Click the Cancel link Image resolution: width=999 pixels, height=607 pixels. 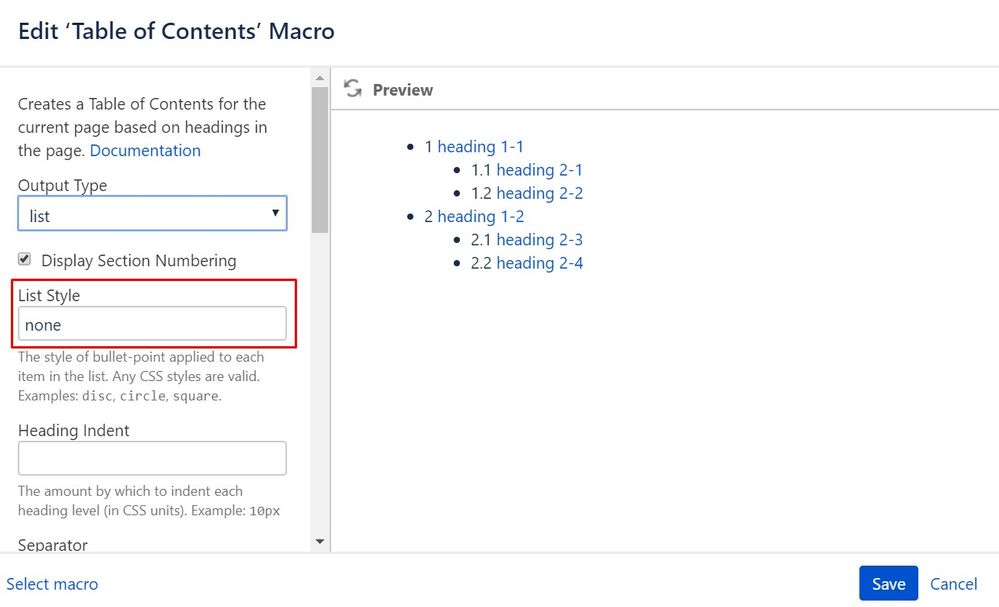tap(953, 584)
